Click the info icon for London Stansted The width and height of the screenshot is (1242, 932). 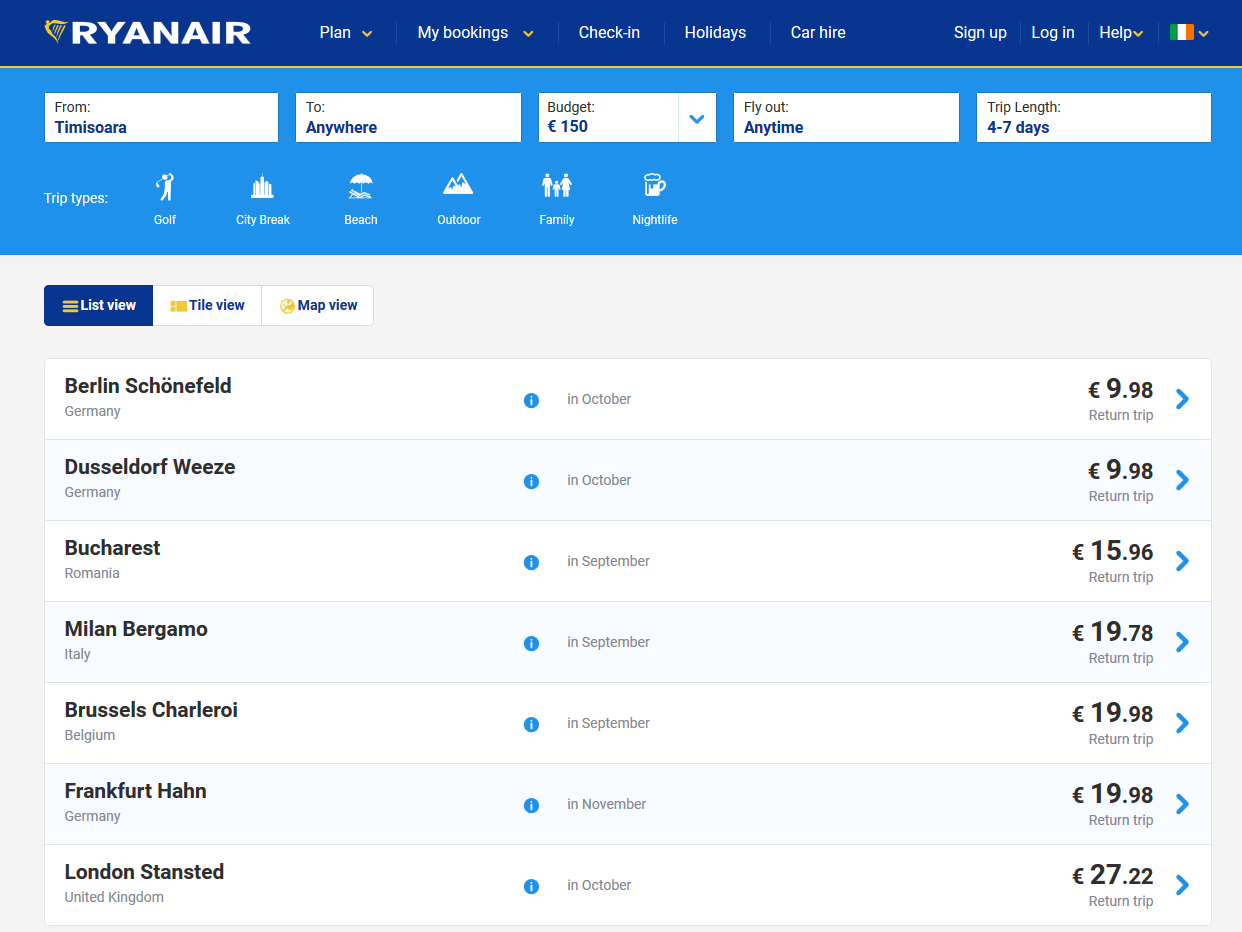(531, 886)
